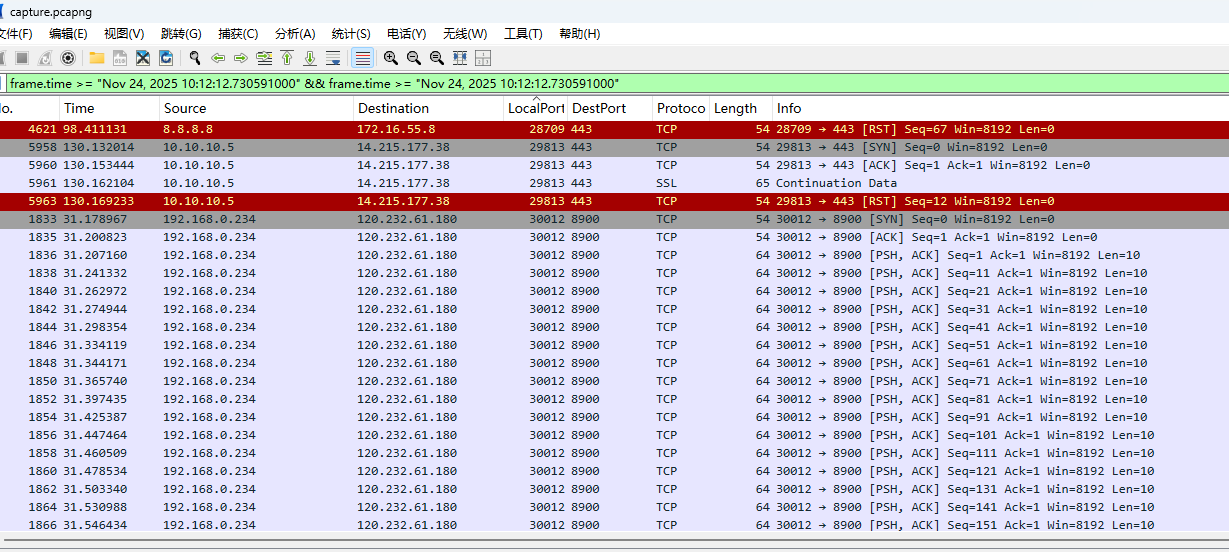Click the find packet magnifier icon

tap(195, 58)
